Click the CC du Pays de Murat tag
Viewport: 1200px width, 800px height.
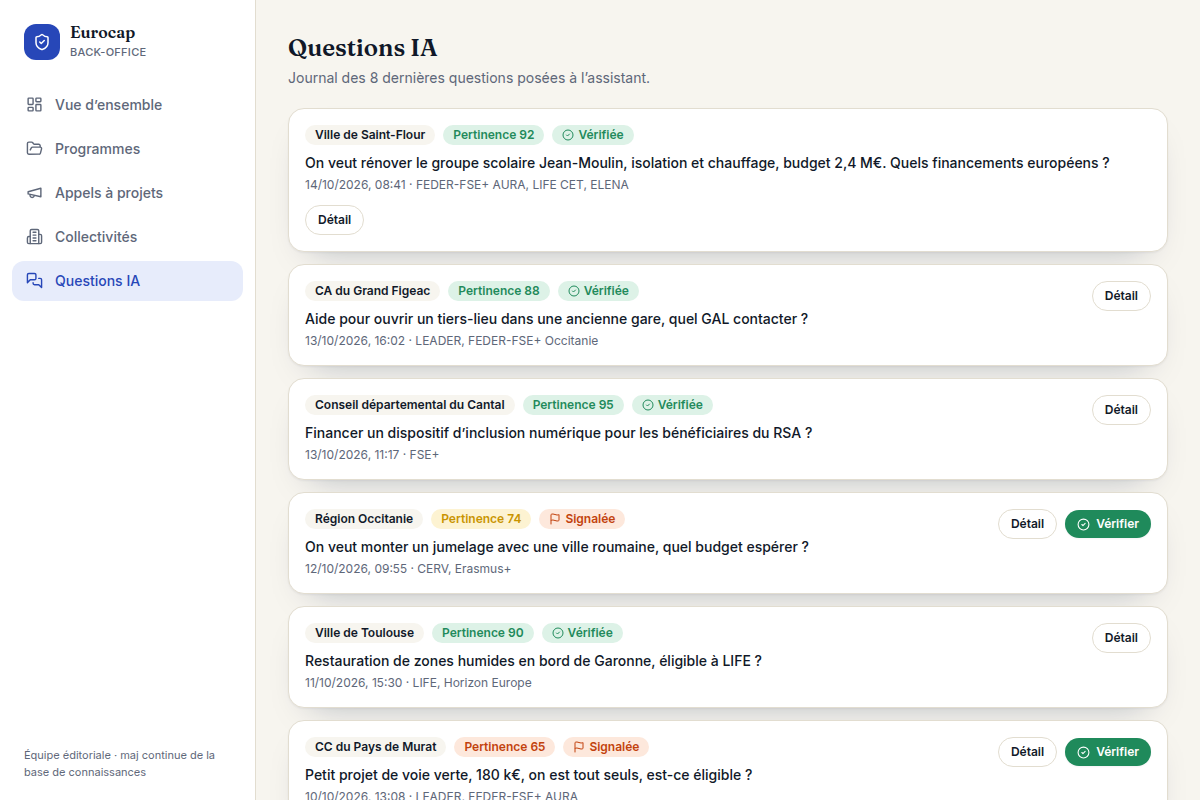point(376,747)
